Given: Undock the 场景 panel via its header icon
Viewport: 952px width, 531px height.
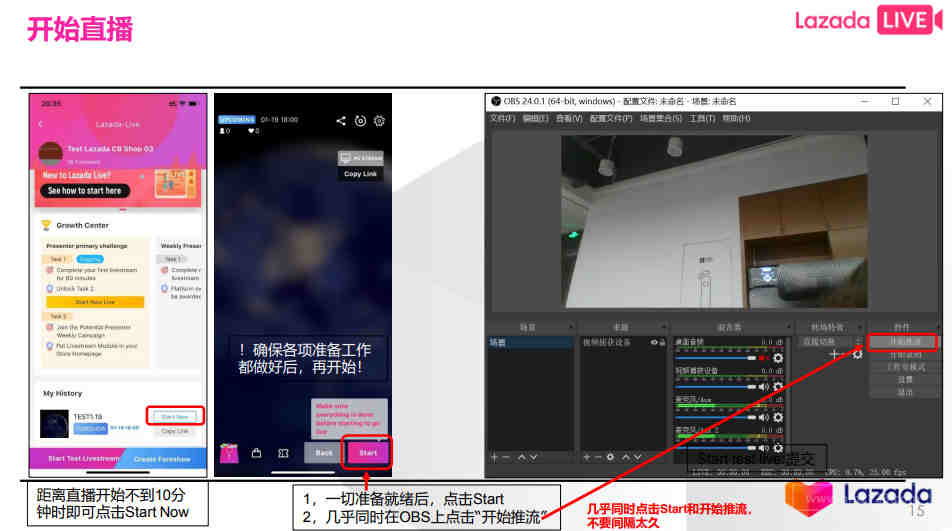Looking at the screenshot, I should [x=571, y=327].
